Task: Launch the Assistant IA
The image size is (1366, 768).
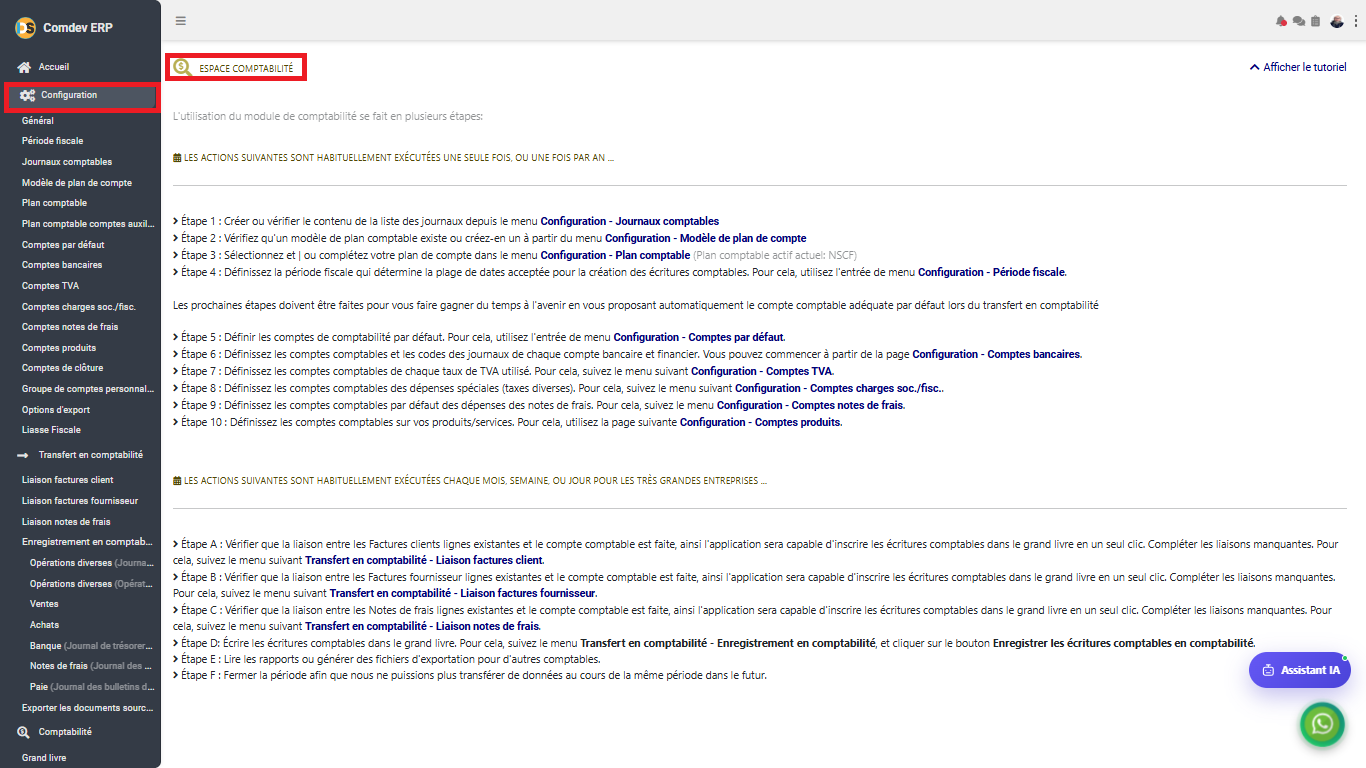Action: [1300, 670]
